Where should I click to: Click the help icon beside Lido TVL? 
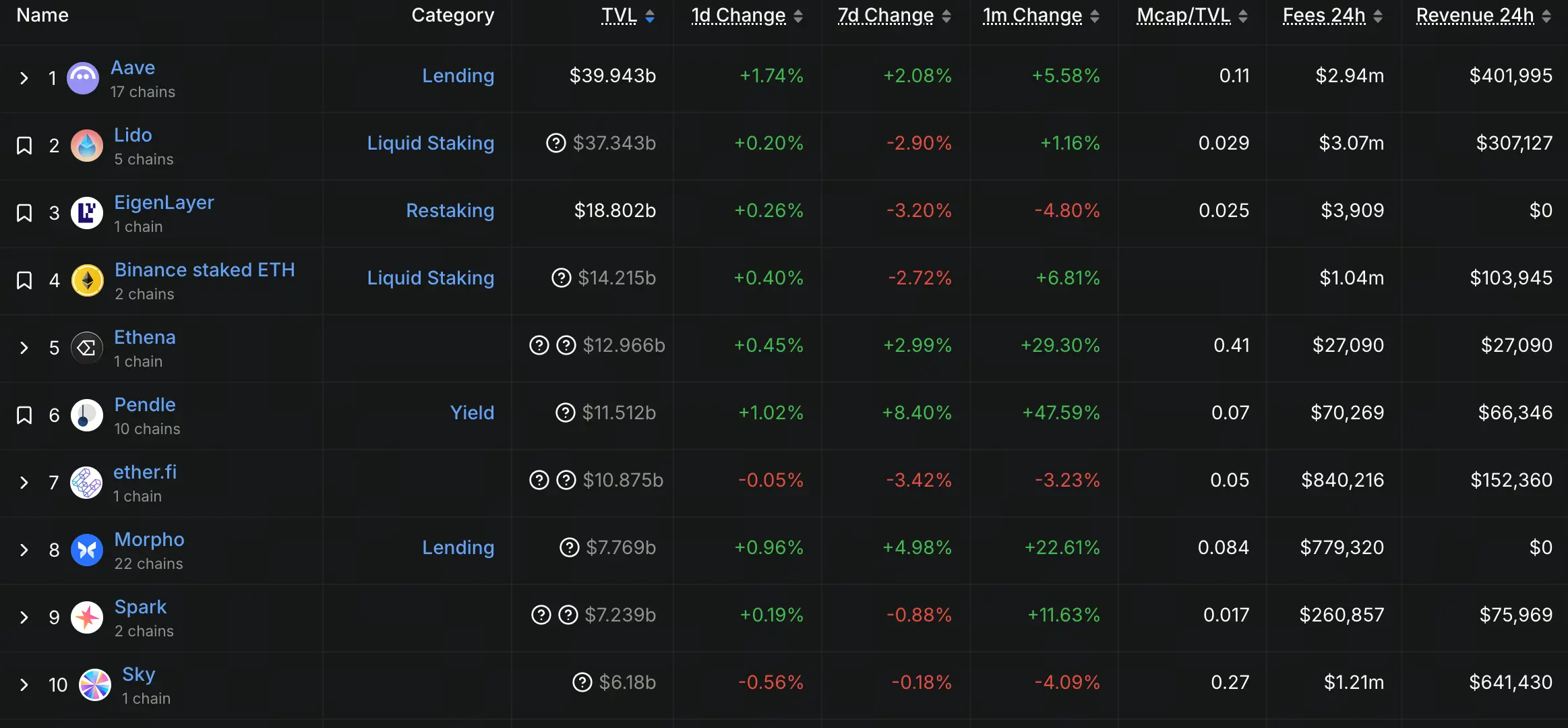click(x=556, y=143)
